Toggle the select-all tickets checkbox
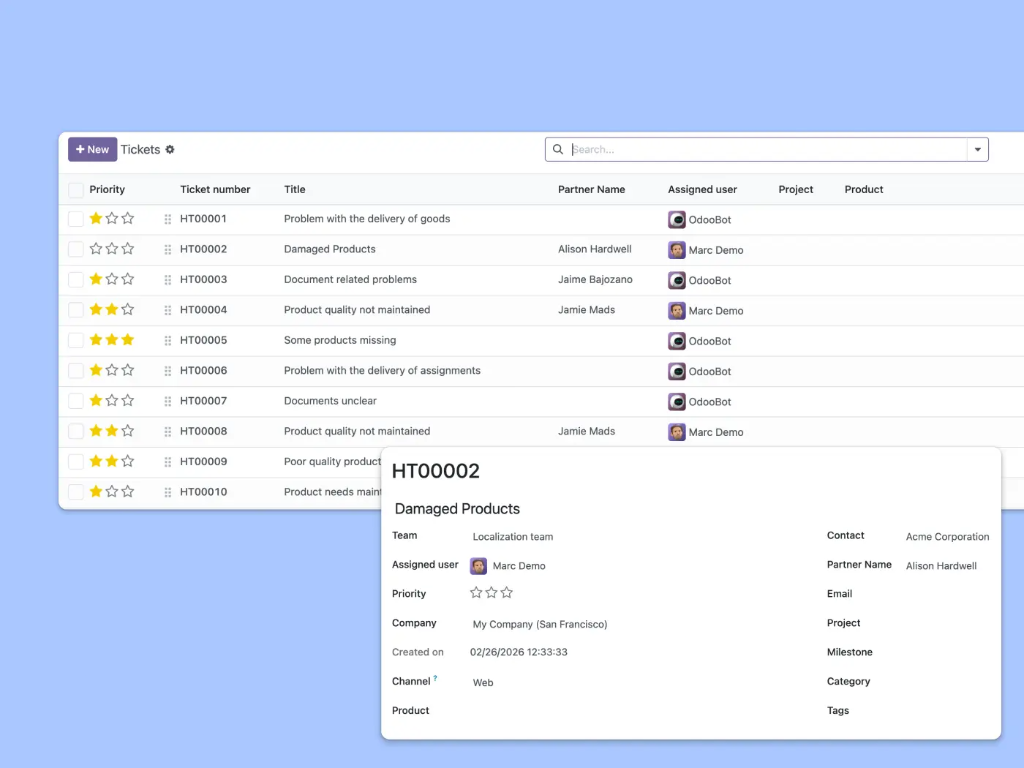Viewport: 1024px width, 768px height. 76,190
